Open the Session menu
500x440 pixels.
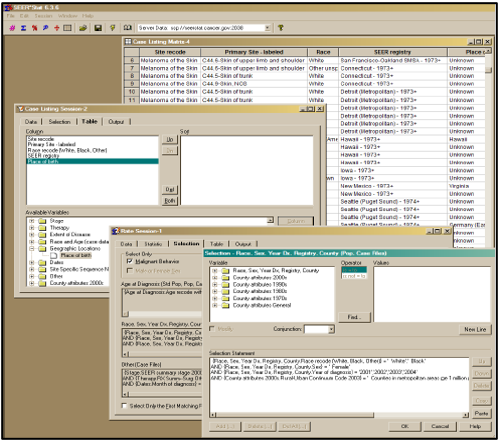(x=43, y=16)
